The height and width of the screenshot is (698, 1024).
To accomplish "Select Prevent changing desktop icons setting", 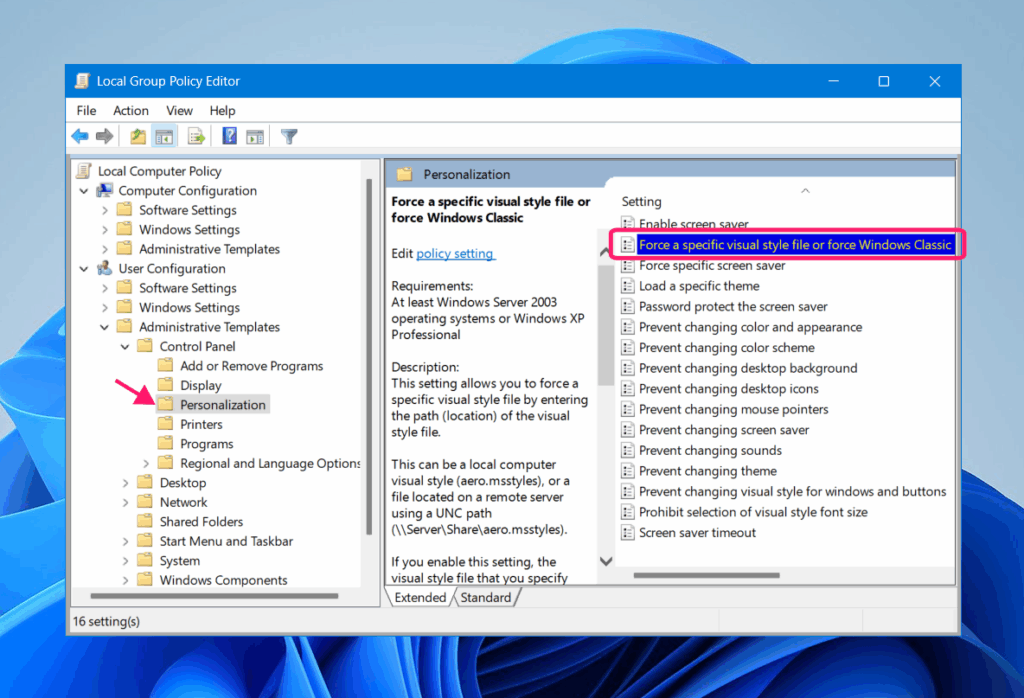I will pyautogui.click(x=728, y=389).
